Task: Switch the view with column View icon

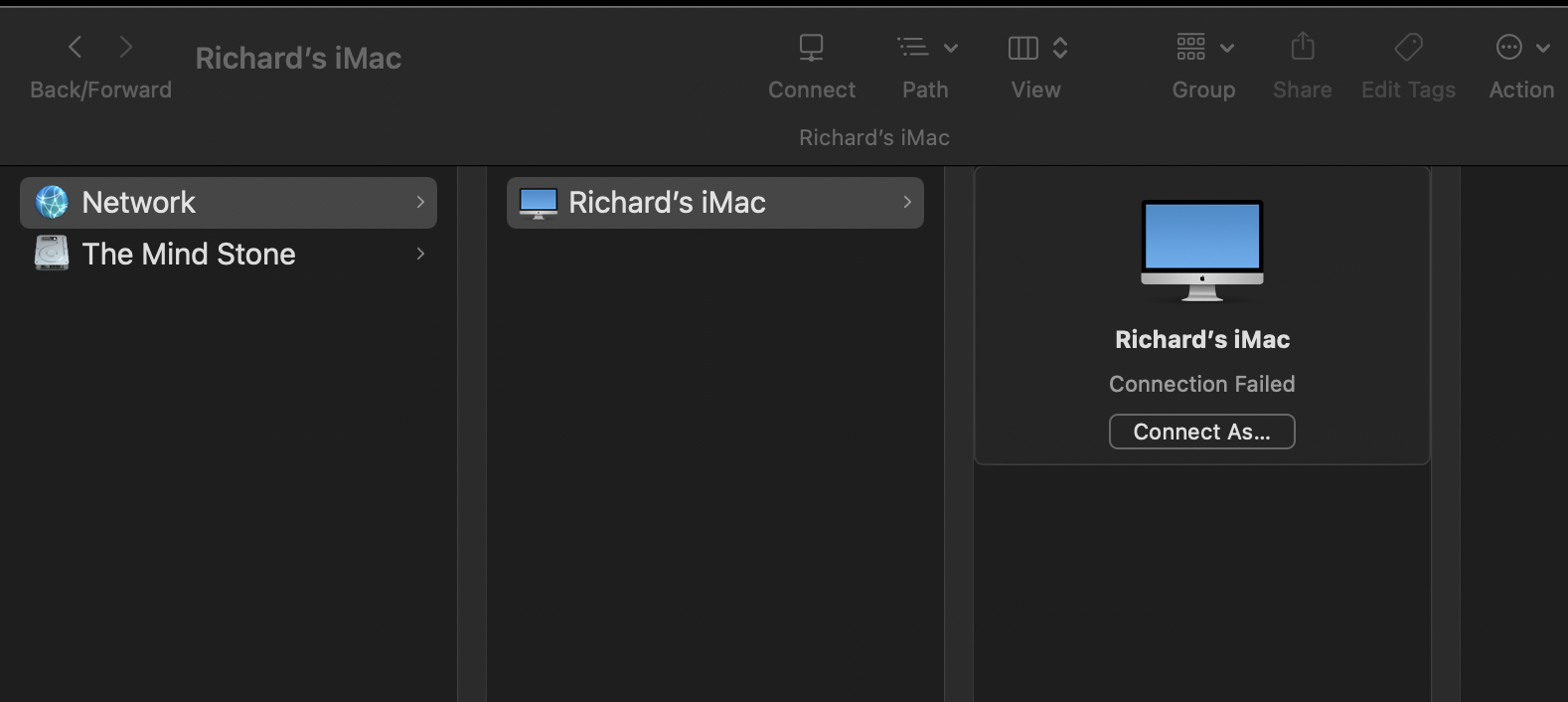Action: tap(1023, 48)
